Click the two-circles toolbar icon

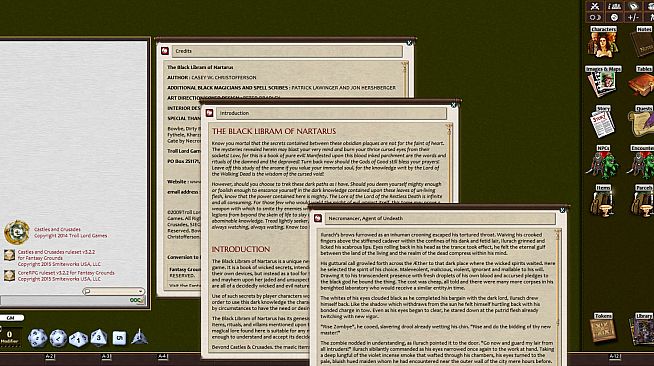coord(595,17)
